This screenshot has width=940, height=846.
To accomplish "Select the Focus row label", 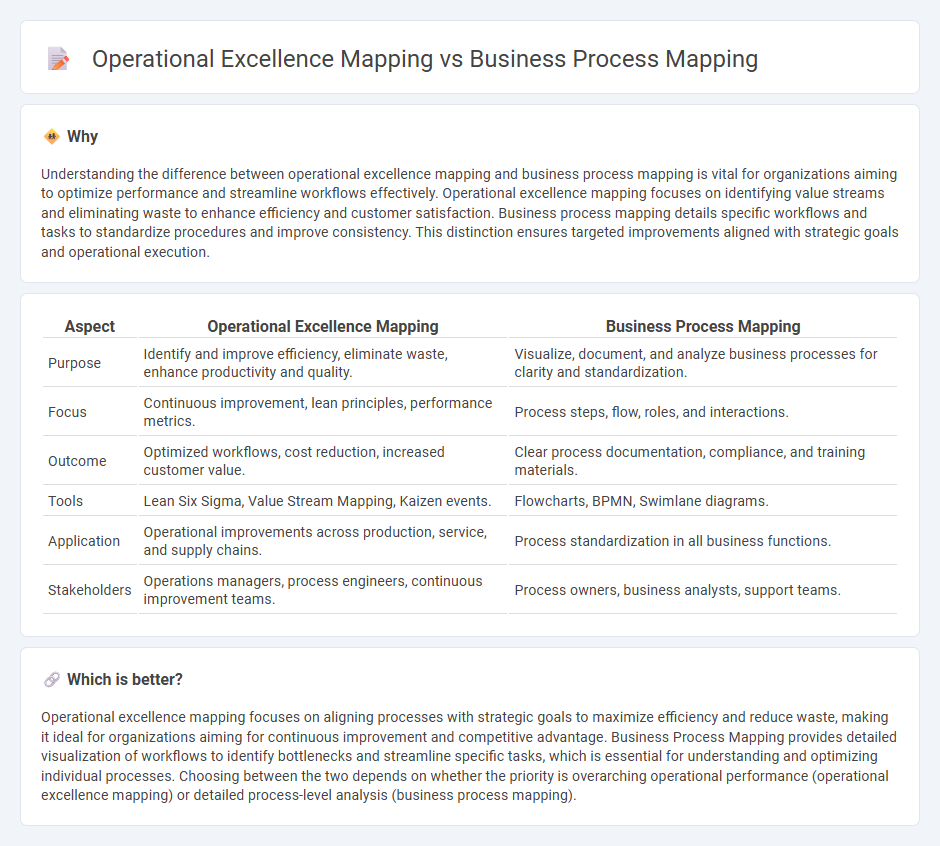I will (x=67, y=412).
